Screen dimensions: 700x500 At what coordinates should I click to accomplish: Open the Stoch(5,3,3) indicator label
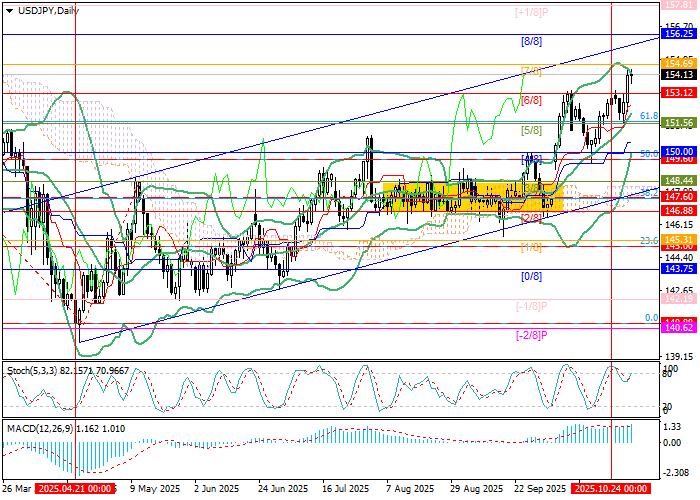tap(65, 370)
